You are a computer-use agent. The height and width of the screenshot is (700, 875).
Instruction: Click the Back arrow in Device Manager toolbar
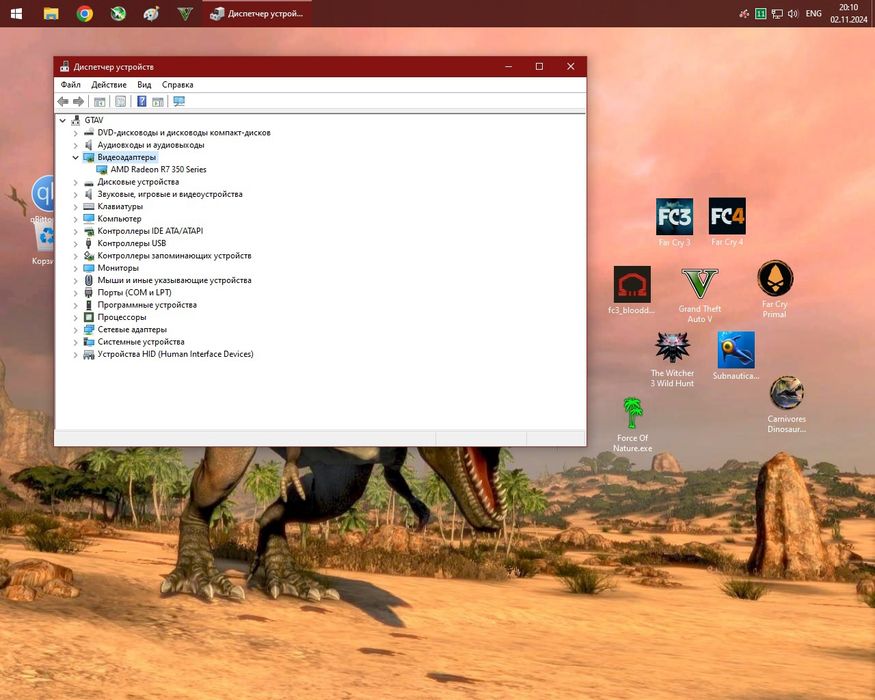click(x=62, y=101)
